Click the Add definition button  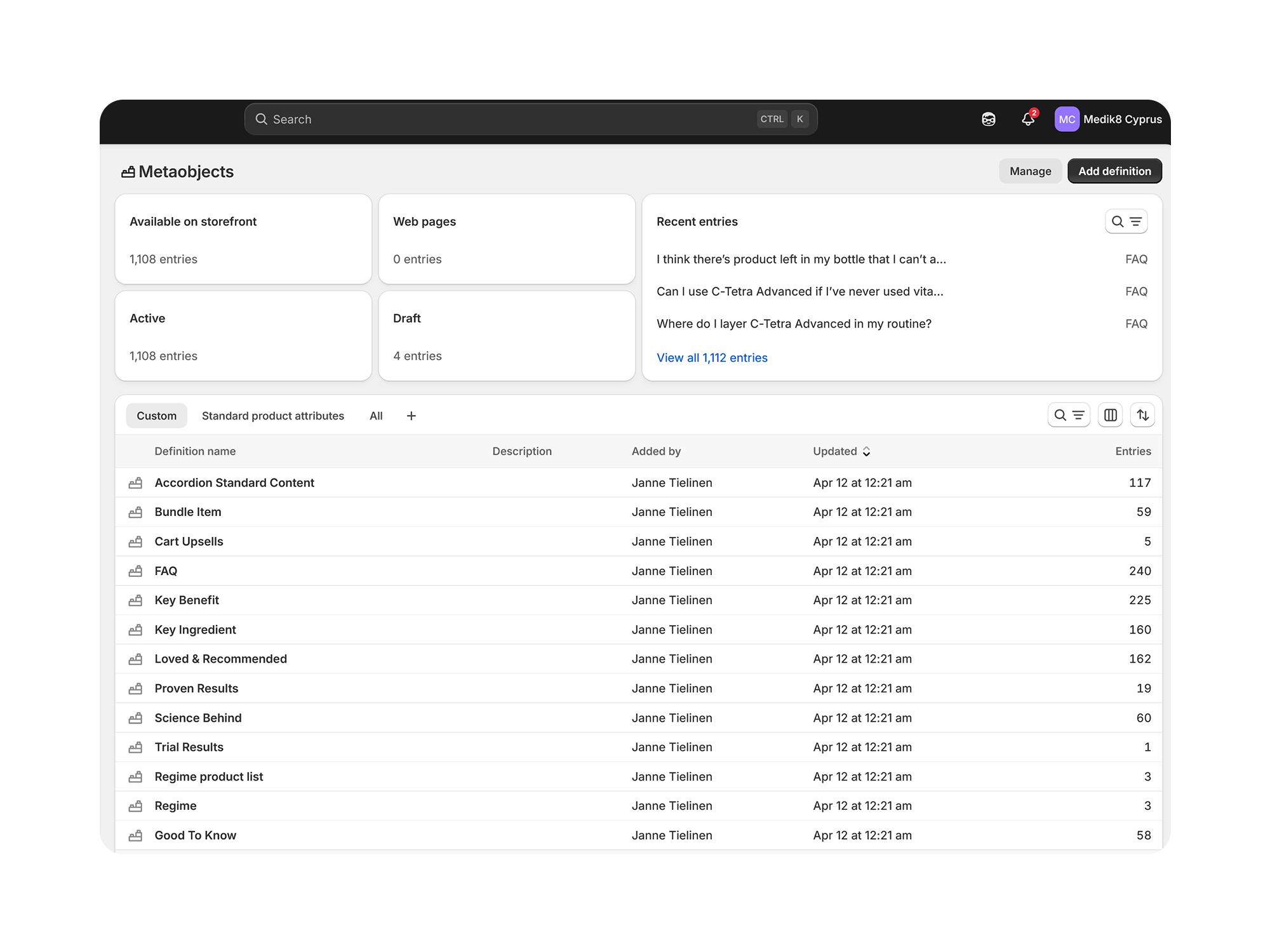pyautogui.click(x=1114, y=171)
